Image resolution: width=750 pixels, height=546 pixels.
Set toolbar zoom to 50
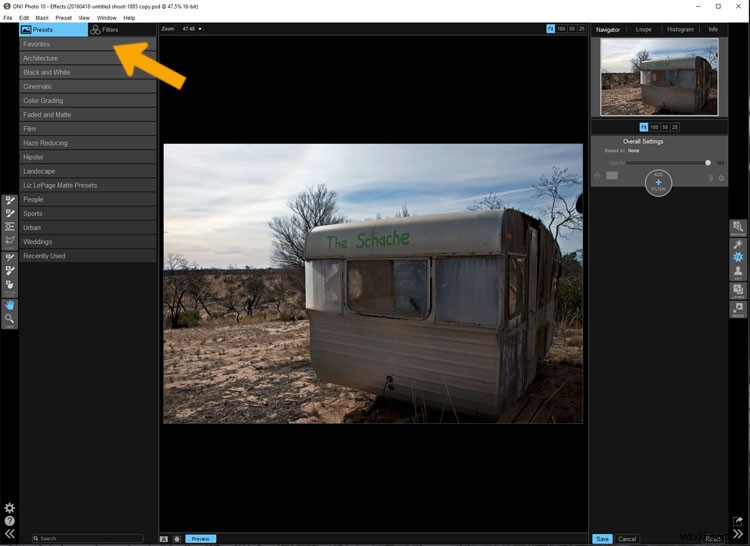pyautogui.click(x=572, y=29)
